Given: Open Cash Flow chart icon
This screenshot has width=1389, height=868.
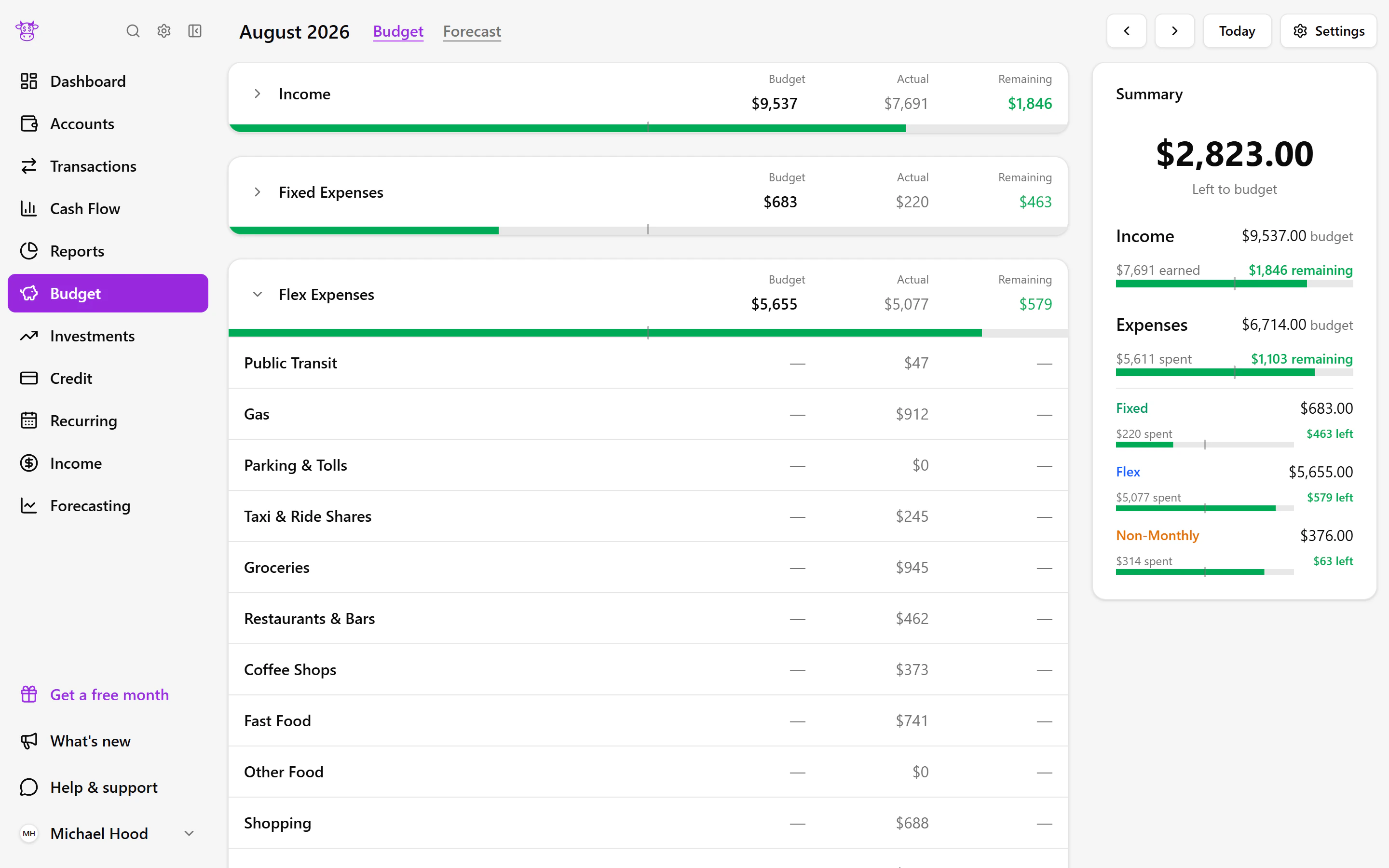Looking at the screenshot, I should pyautogui.click(x=29, y=208).
